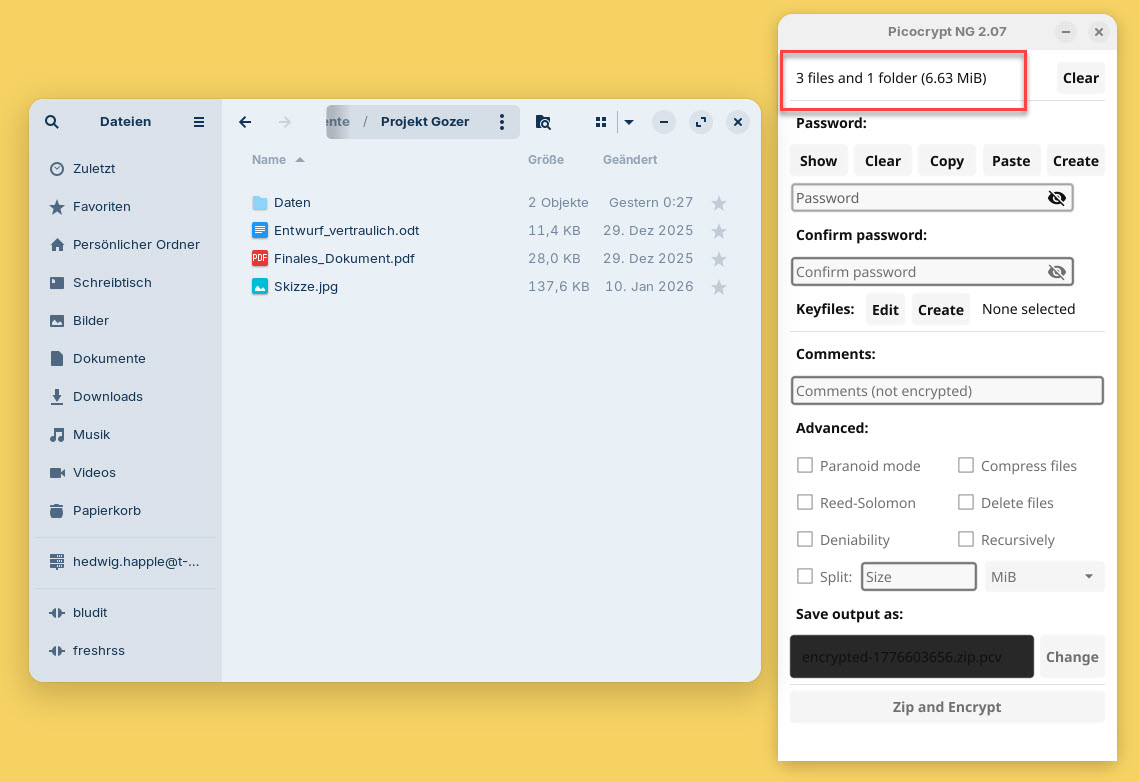Switch to grid view icon
This screenshot has height=782, width=1139.
point(601,122)
